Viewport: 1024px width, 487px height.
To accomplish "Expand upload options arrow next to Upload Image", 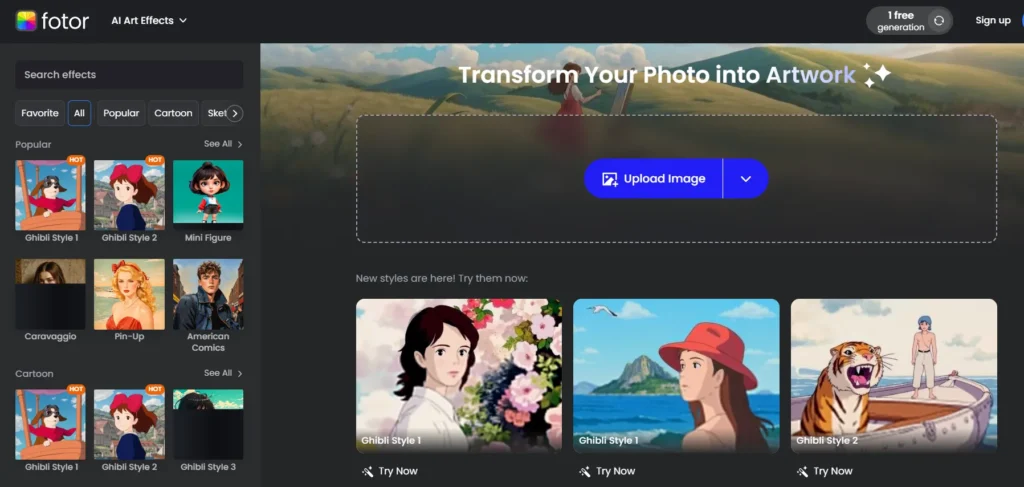I will 745,179.
